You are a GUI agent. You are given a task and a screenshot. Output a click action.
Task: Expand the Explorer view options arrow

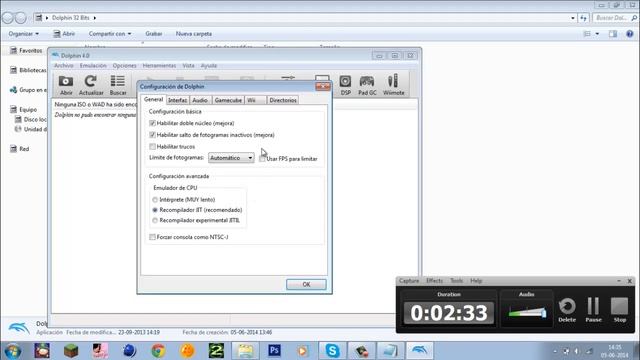[x=597, y=34]
